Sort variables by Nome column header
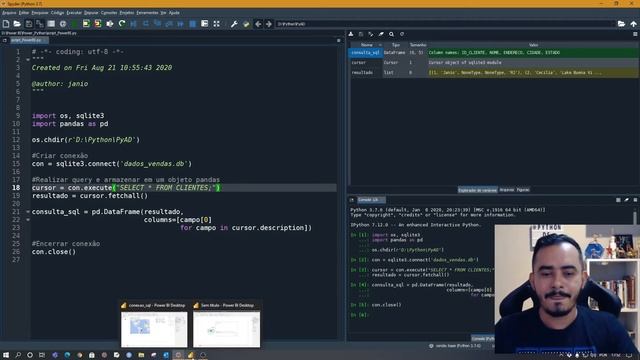Image resolution: width=640 pixels, height=360 pixels. coord(367,45)
